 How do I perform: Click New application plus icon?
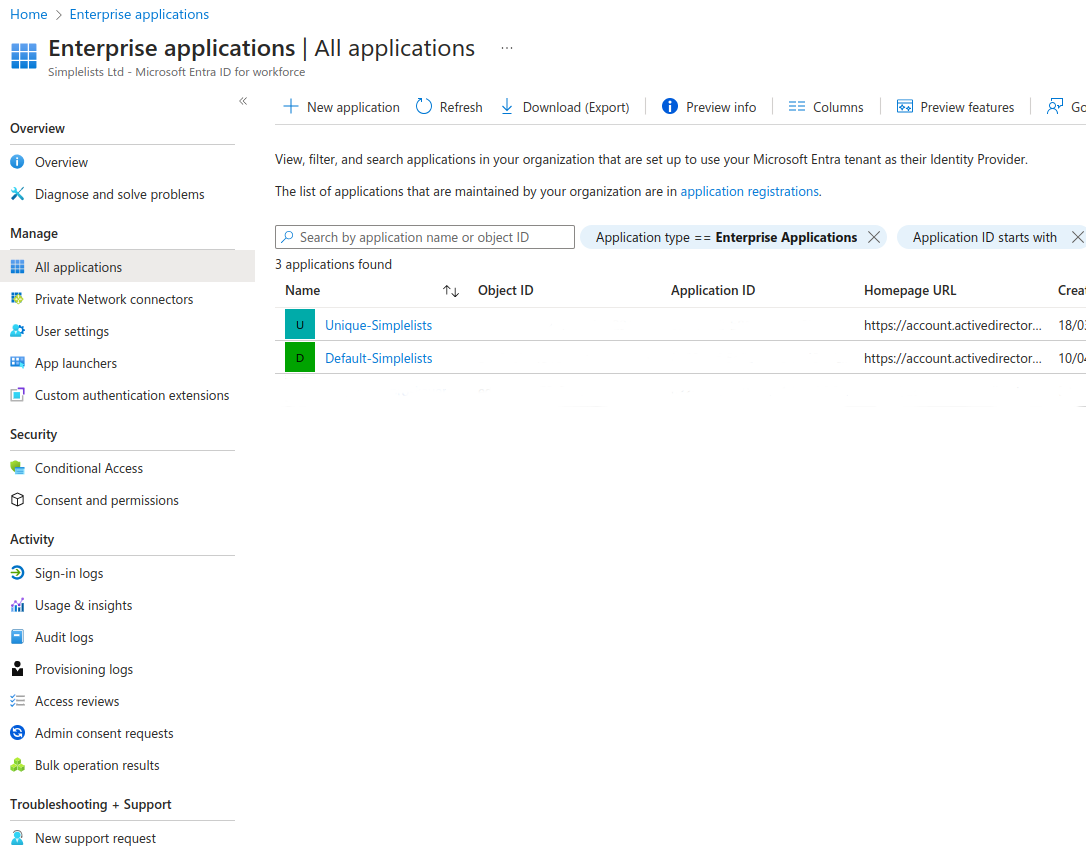click(291, 107)
